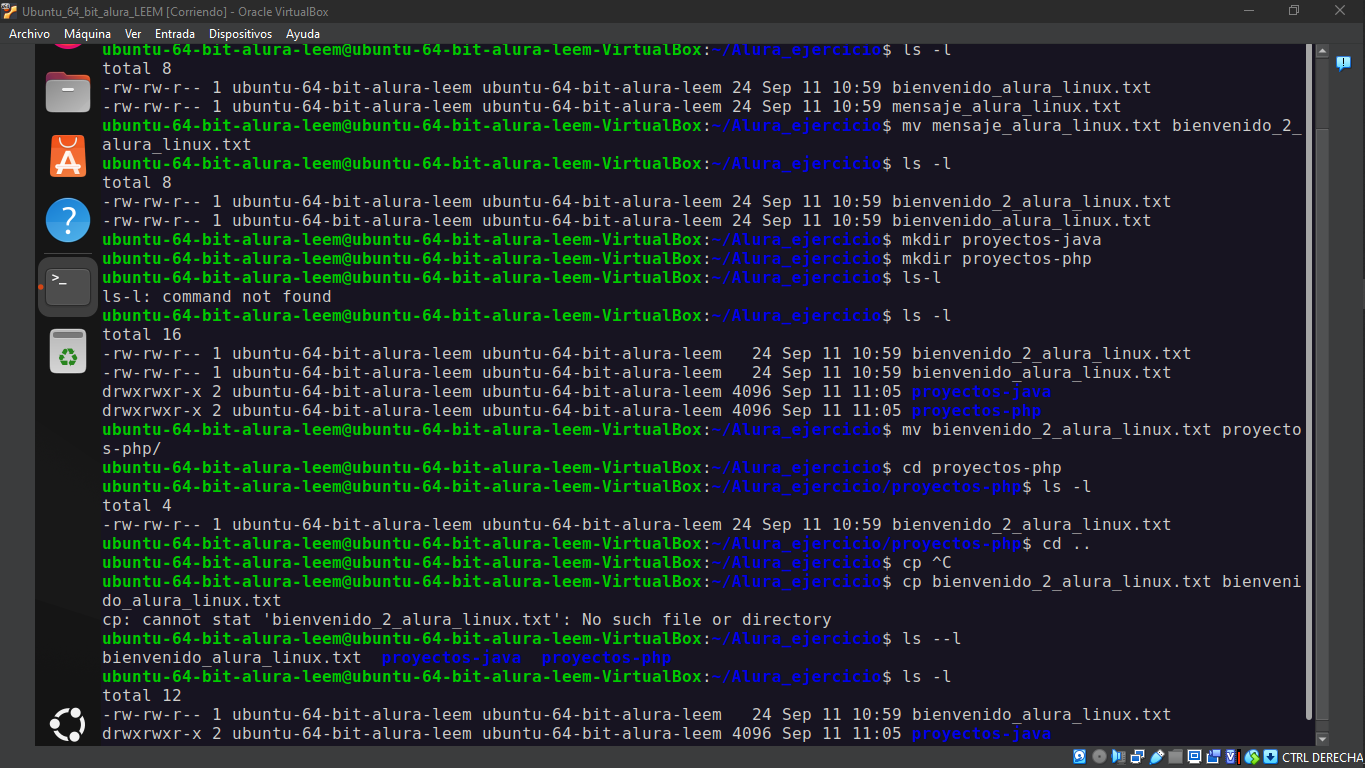The width and height of the screenshot is (1365, 768).
Task: Click 'bienvenido_alura_linux.txt' in the 'ls --l' output
Action: tap(232, 658)
